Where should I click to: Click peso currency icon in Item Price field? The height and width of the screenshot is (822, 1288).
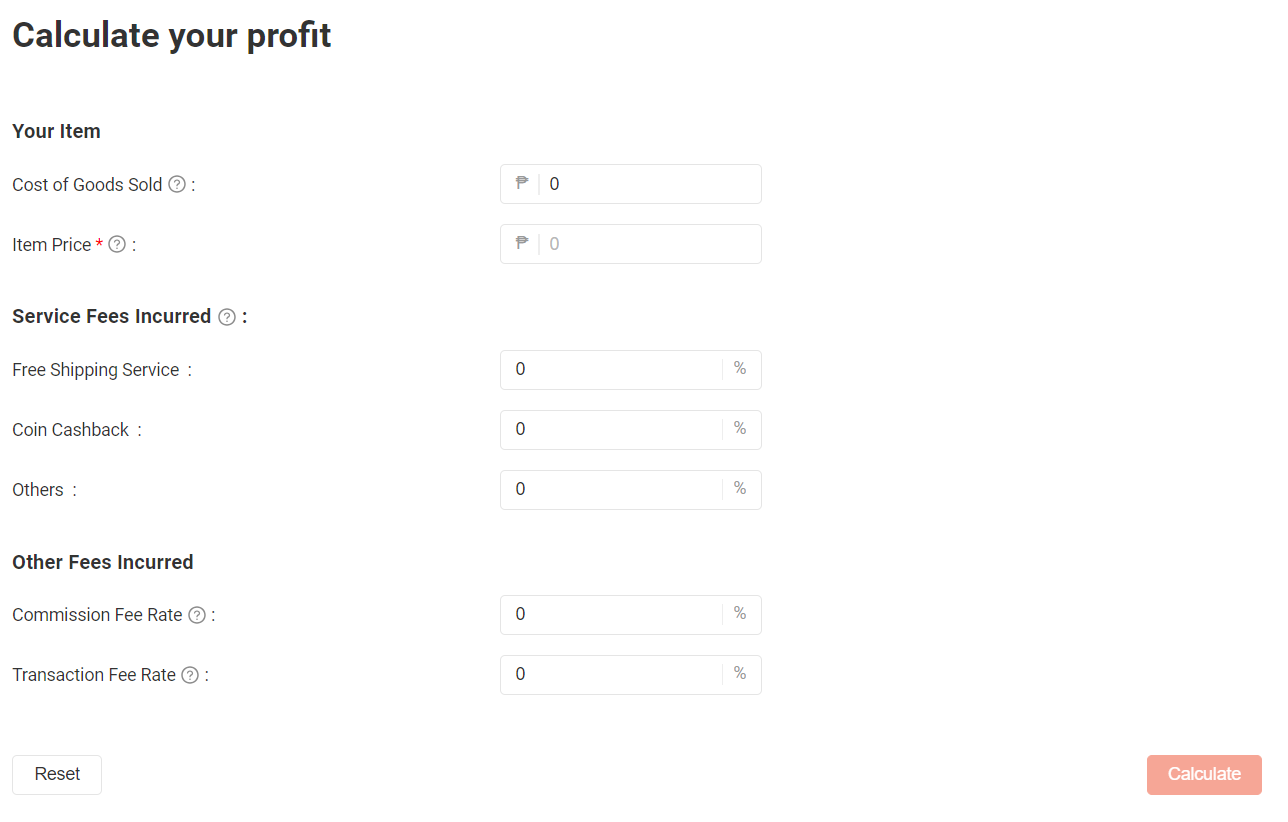(x=521, y=243)
